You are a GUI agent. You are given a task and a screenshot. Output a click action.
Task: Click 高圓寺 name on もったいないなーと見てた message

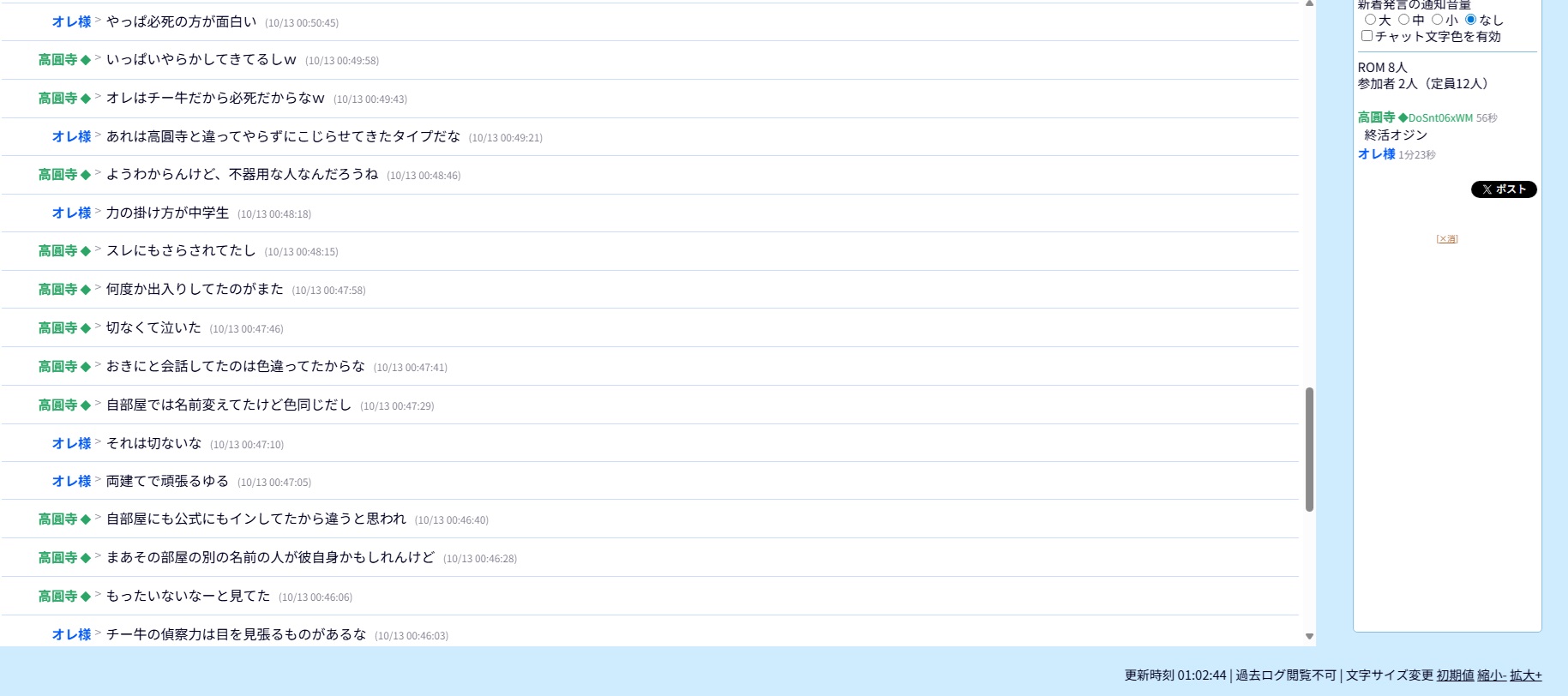point(57,596)
